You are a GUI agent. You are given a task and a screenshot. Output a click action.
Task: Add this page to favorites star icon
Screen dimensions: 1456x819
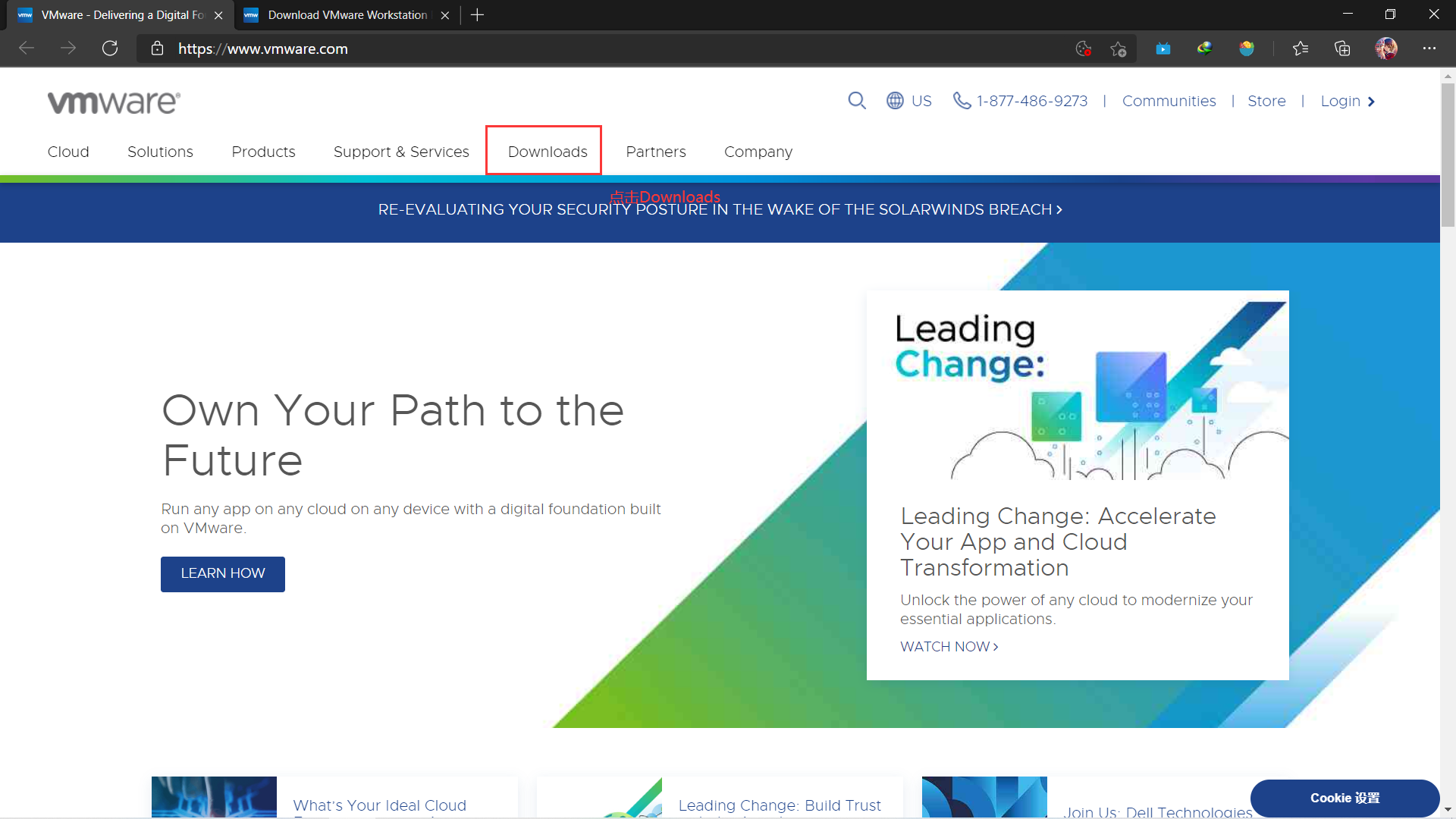1118,49
